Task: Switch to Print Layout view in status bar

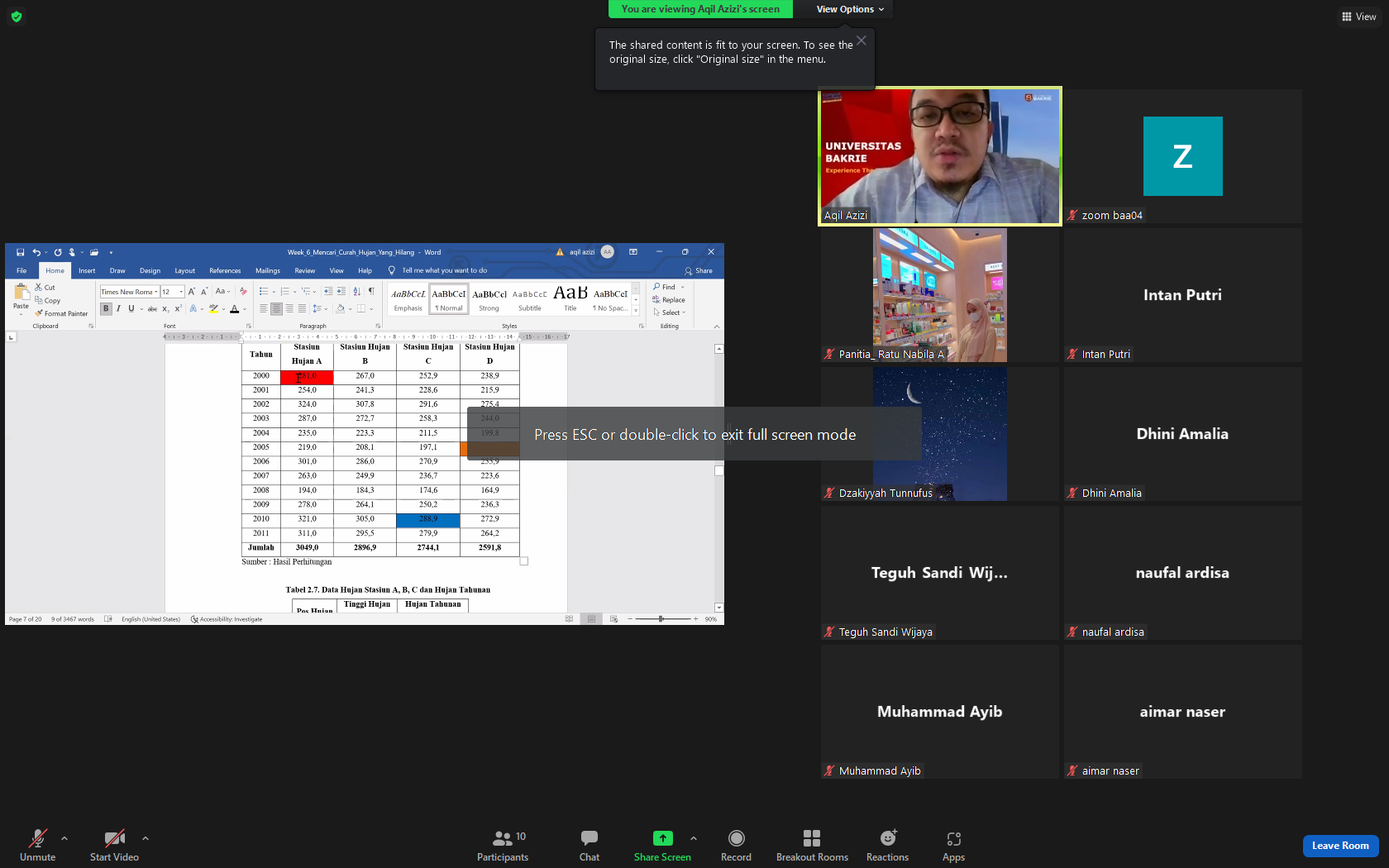Action: (591, 619)
